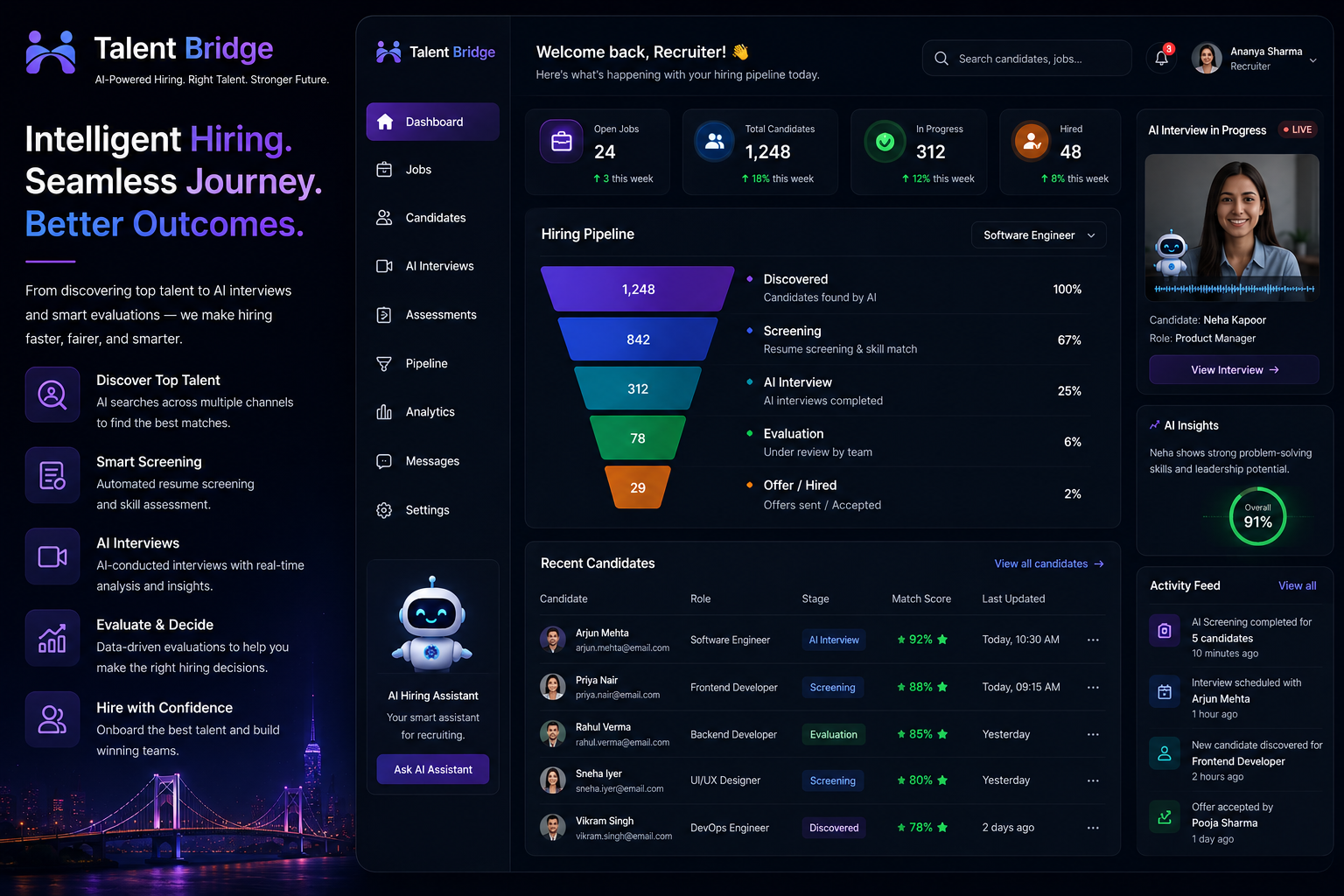The height and width of the screenshot is (896, 1344).
Task: Click the New candidate discovered person icon
Action: coord(1165,753)
